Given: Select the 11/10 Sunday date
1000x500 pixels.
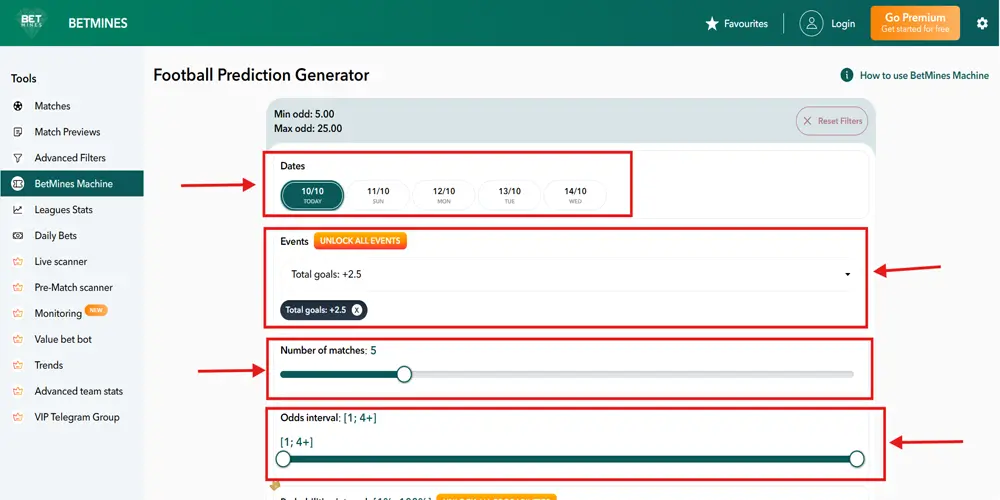Looking at the screenshot, I should (x=378, y=195).
